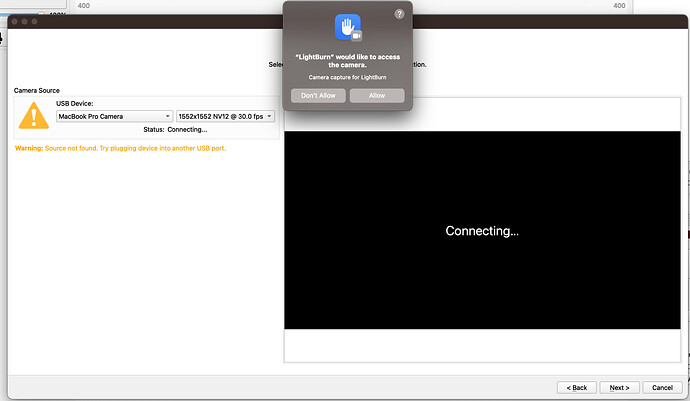Click the dropdown arrow of USB device list
690x401 pixels.
click(x=168, y=116)
